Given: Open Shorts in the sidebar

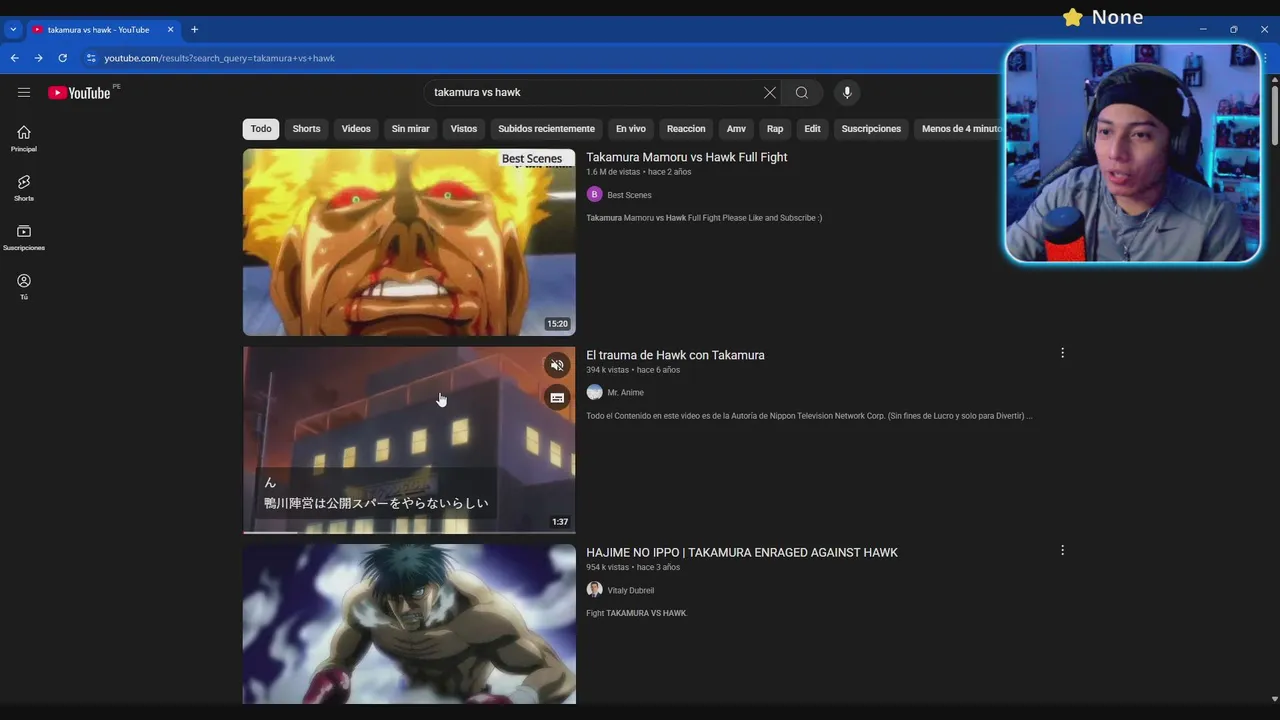Looking at the screenshot, I should click(24, 187).
